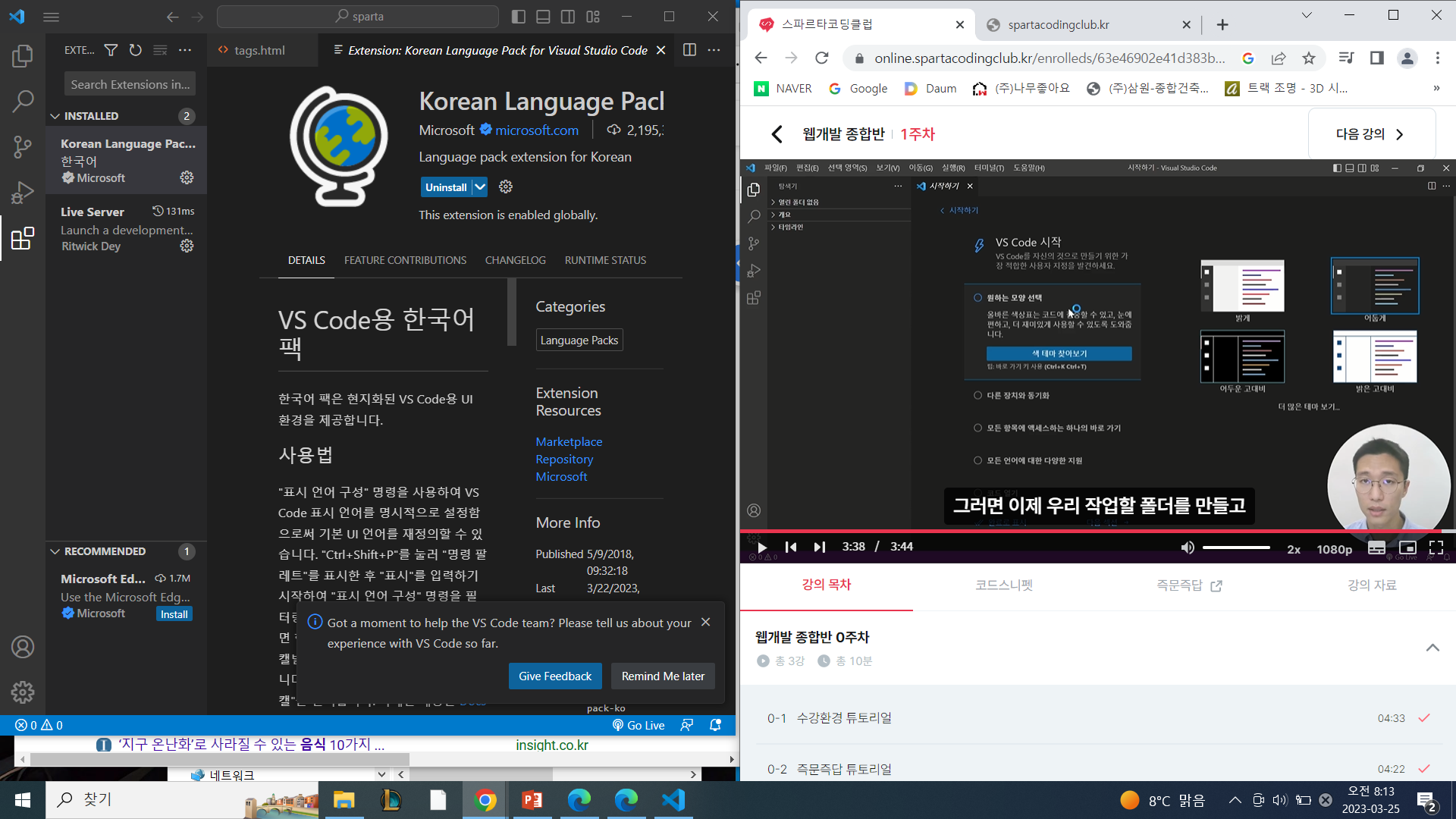The image size is (1456, 819).
Task: Select the Extensions view icon in activity bar
Action: [x=23, y=239]
